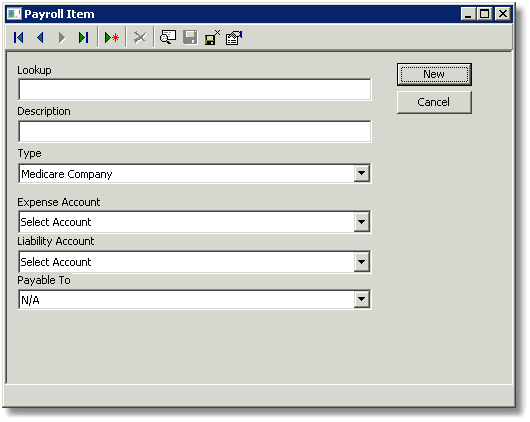Screen dimensions: 530x422
Task: Focus the Lookup text field
Action: coord(195,90)
